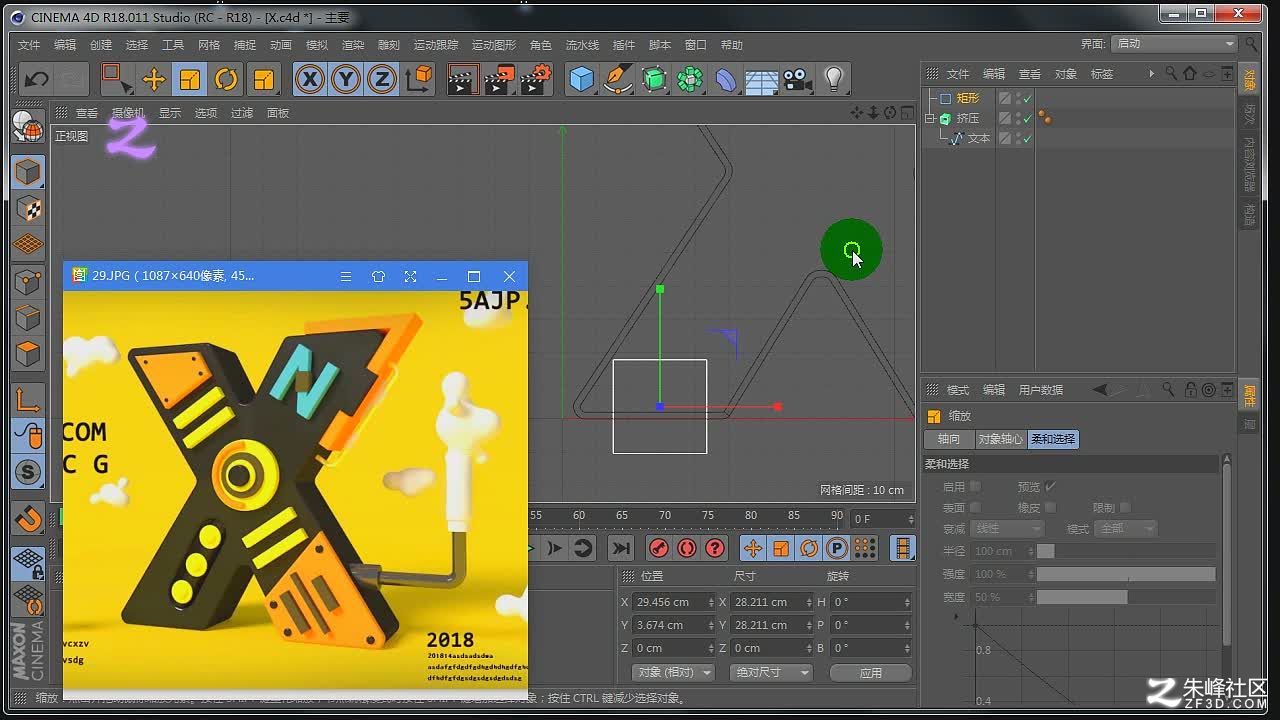Toggle the green checkmark for 文本
The height and width of the screenshot is (720, 1280).
pos(1027,138)
